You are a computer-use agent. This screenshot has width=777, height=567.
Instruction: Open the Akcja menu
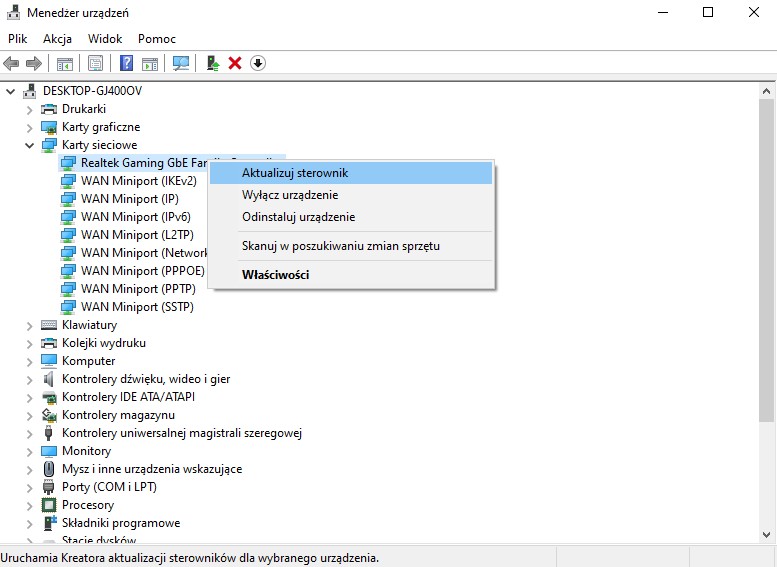click(57, 39)
